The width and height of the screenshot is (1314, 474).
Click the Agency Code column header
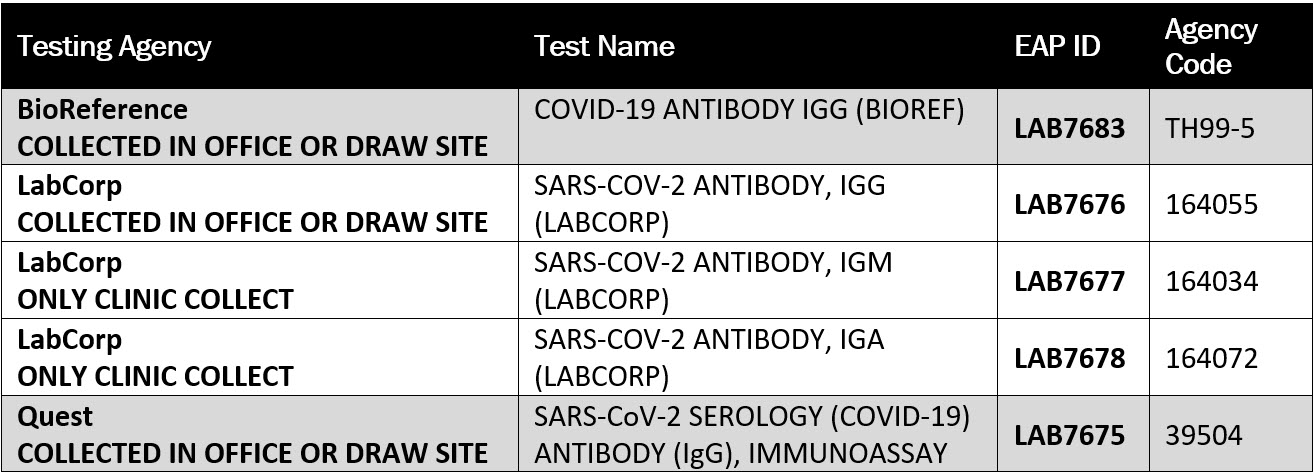pyautogui.click(x=1210, y=47)
